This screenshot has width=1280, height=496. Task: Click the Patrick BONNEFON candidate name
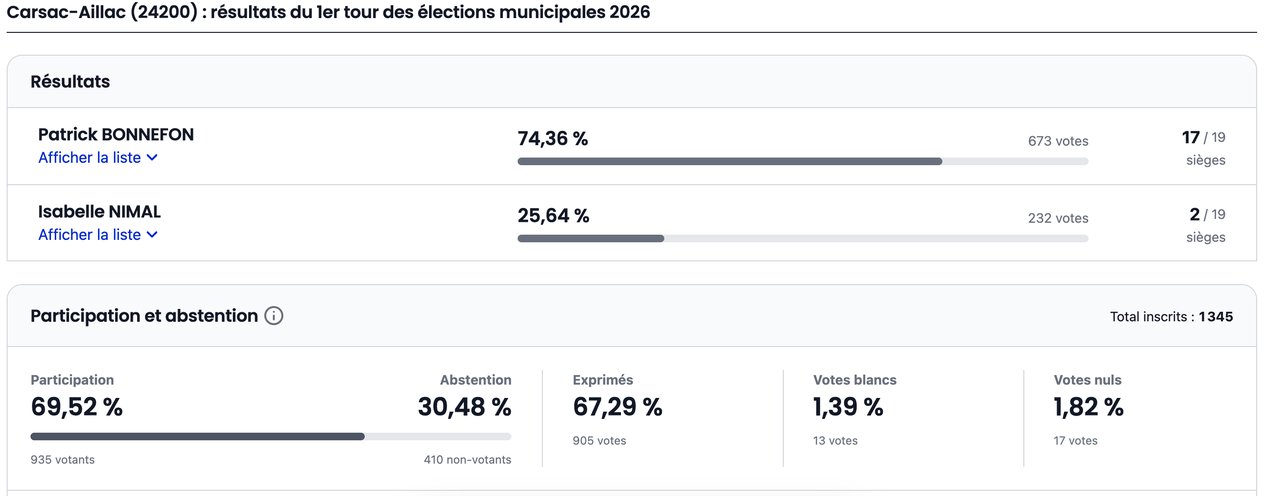coord(116,134)
